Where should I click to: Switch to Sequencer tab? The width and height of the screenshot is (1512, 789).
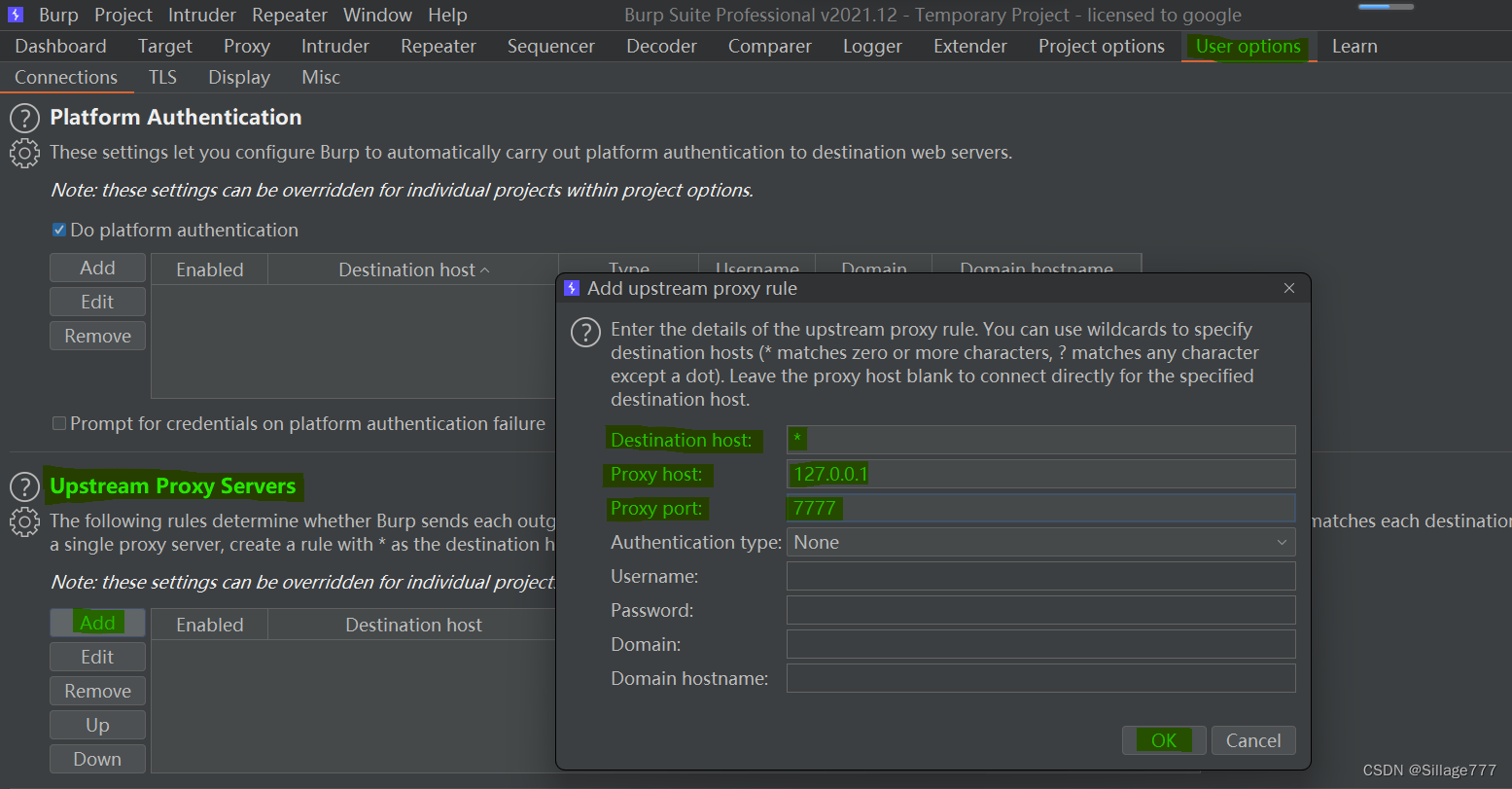551,46
